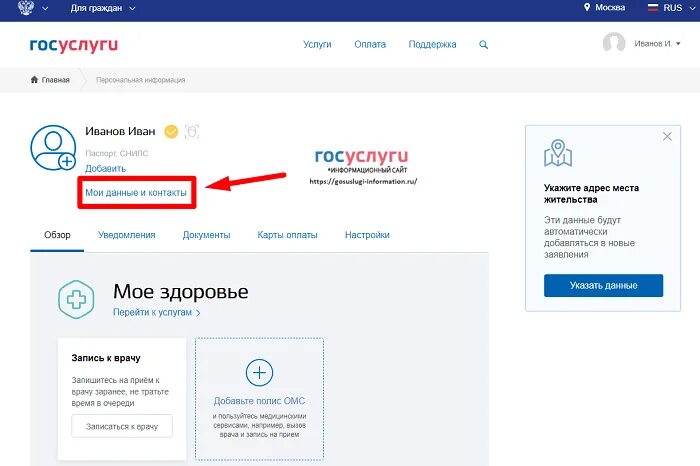The image size is (700, 466).
Task: Click the Мое здоровье heading
Action: click(181, 291)
